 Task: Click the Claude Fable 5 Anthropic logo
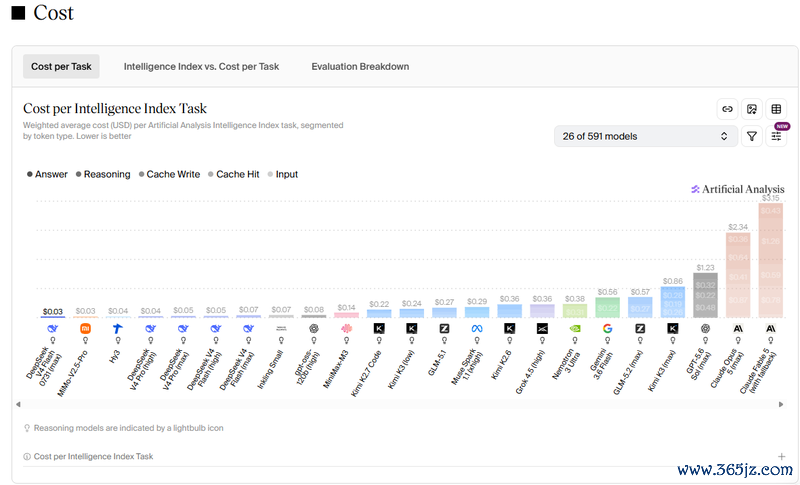point(771,329)
